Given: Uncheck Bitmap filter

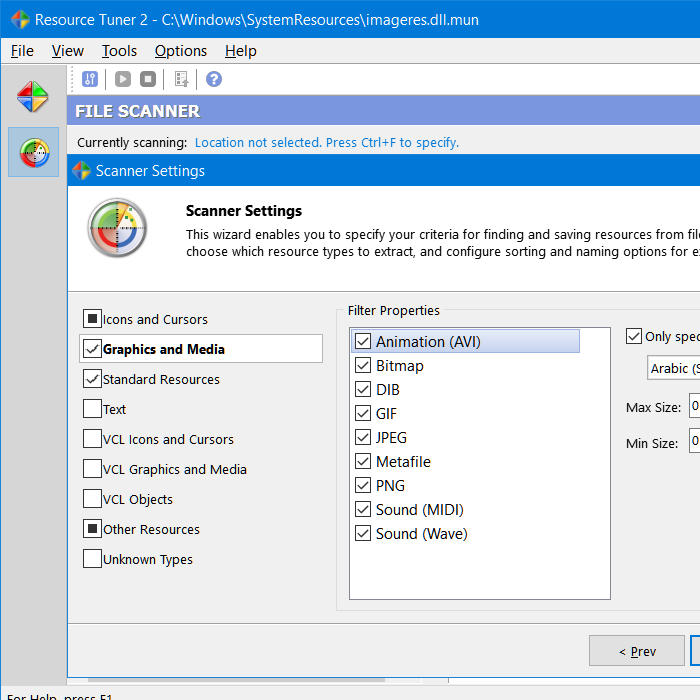Looking at the screenshot, I should coord(363,365).
